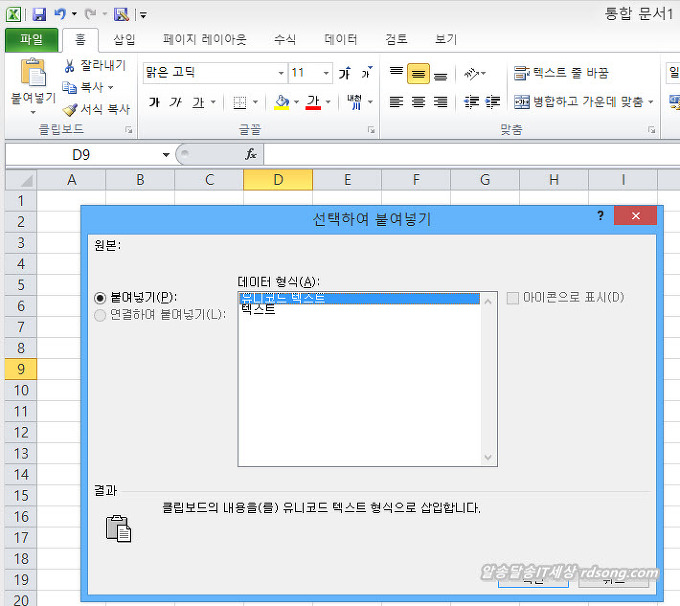680x606 pixels.
Task: Select the 붙여넣기(P) radio button
Action: (x=99, y=297)
